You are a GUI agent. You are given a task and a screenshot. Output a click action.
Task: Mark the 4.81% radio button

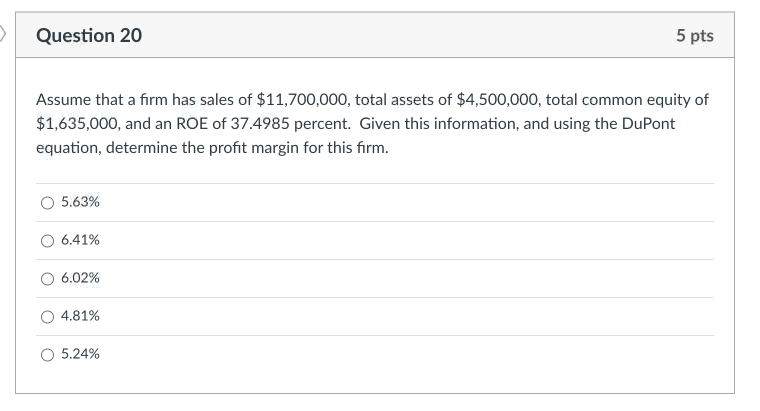click(x=47, y=316)
